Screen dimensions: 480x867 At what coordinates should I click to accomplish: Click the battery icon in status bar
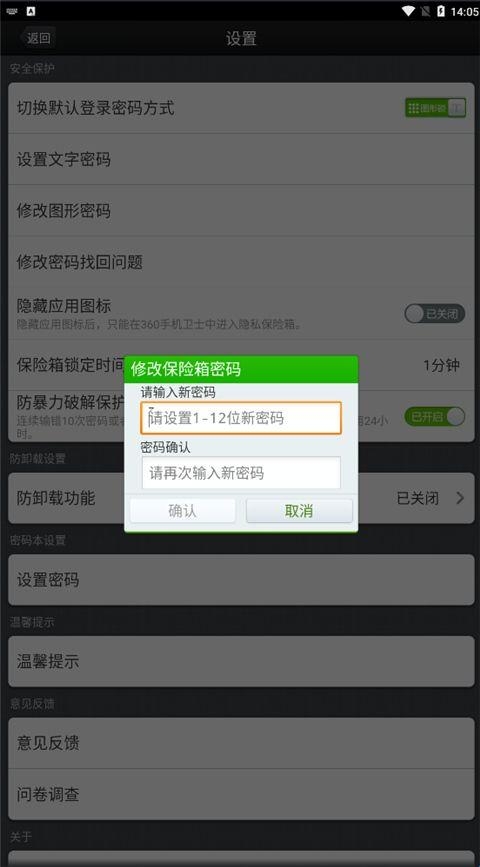coord(441,11)
